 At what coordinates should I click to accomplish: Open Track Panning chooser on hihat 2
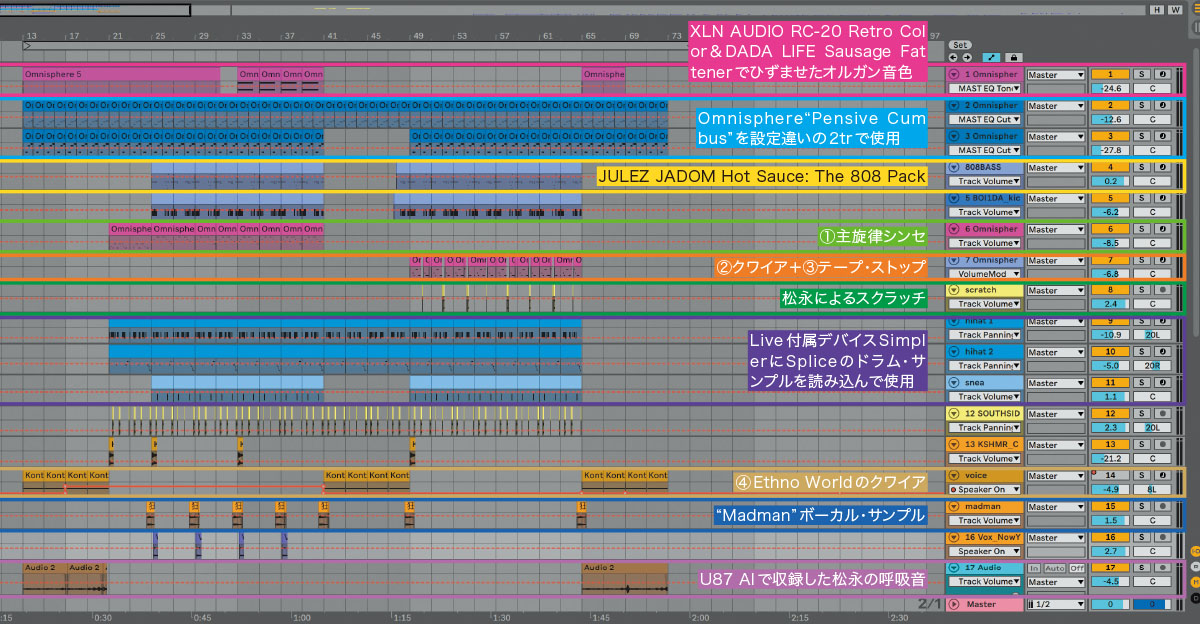[984, 366]
